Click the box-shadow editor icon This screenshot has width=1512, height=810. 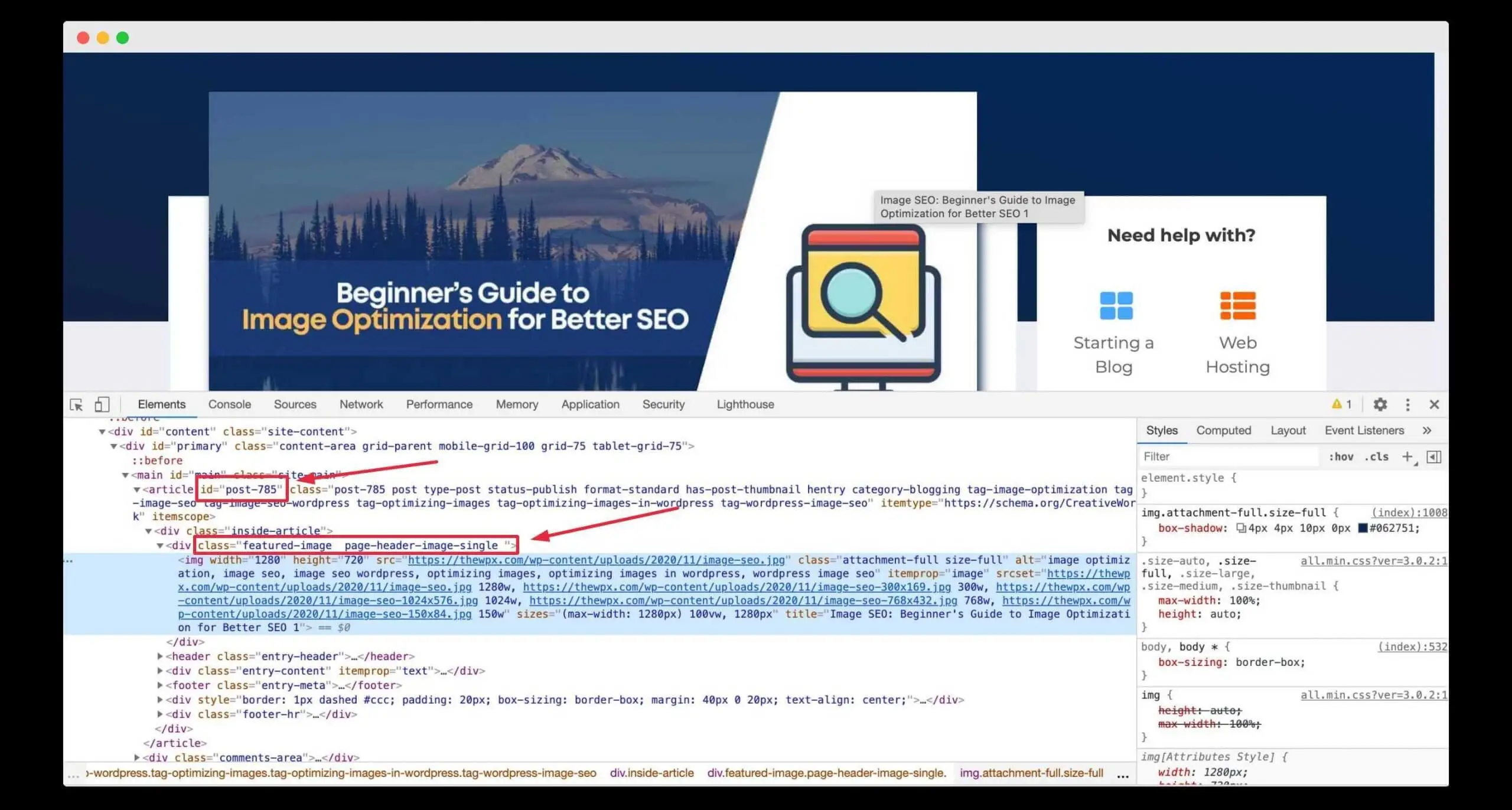tap(1241, 528)
